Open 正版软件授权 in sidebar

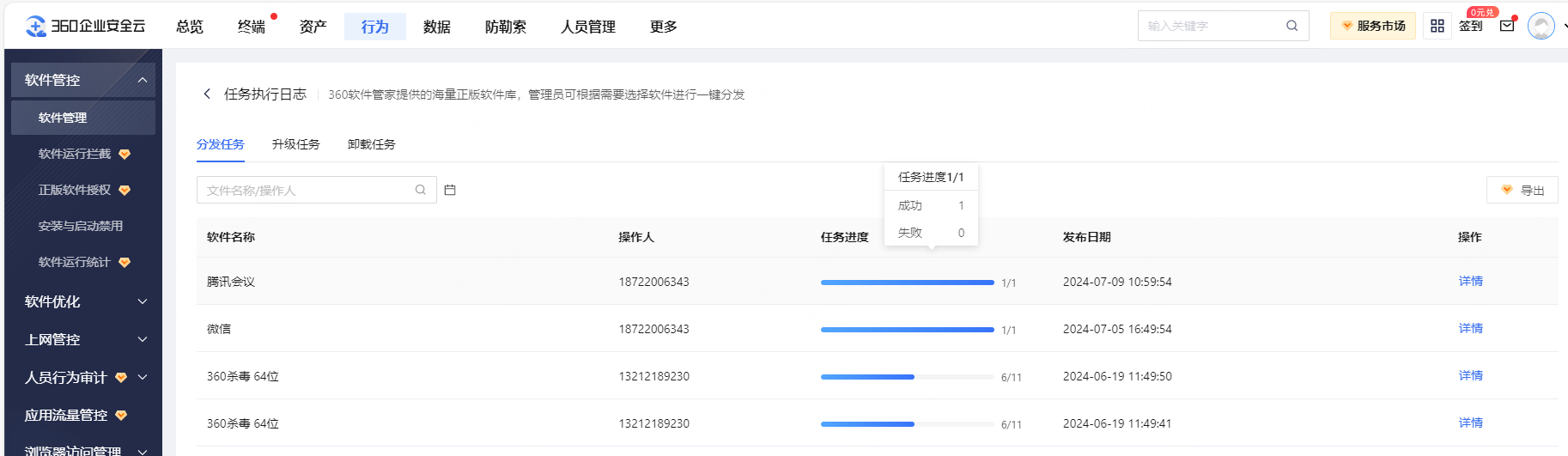[x=75, y=190]
